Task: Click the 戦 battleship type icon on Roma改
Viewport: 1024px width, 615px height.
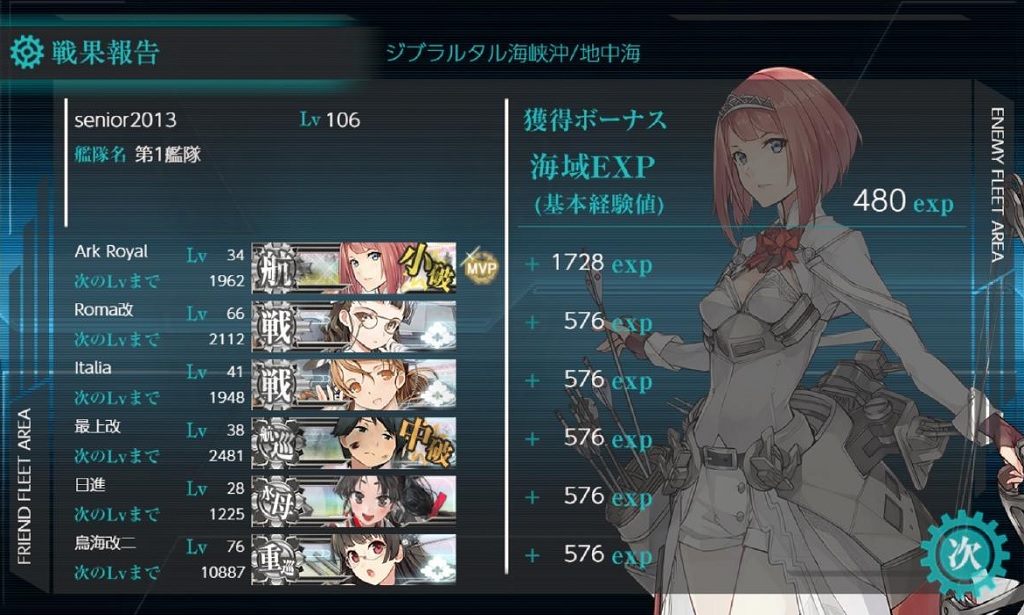Action: [x=275, y=326]
